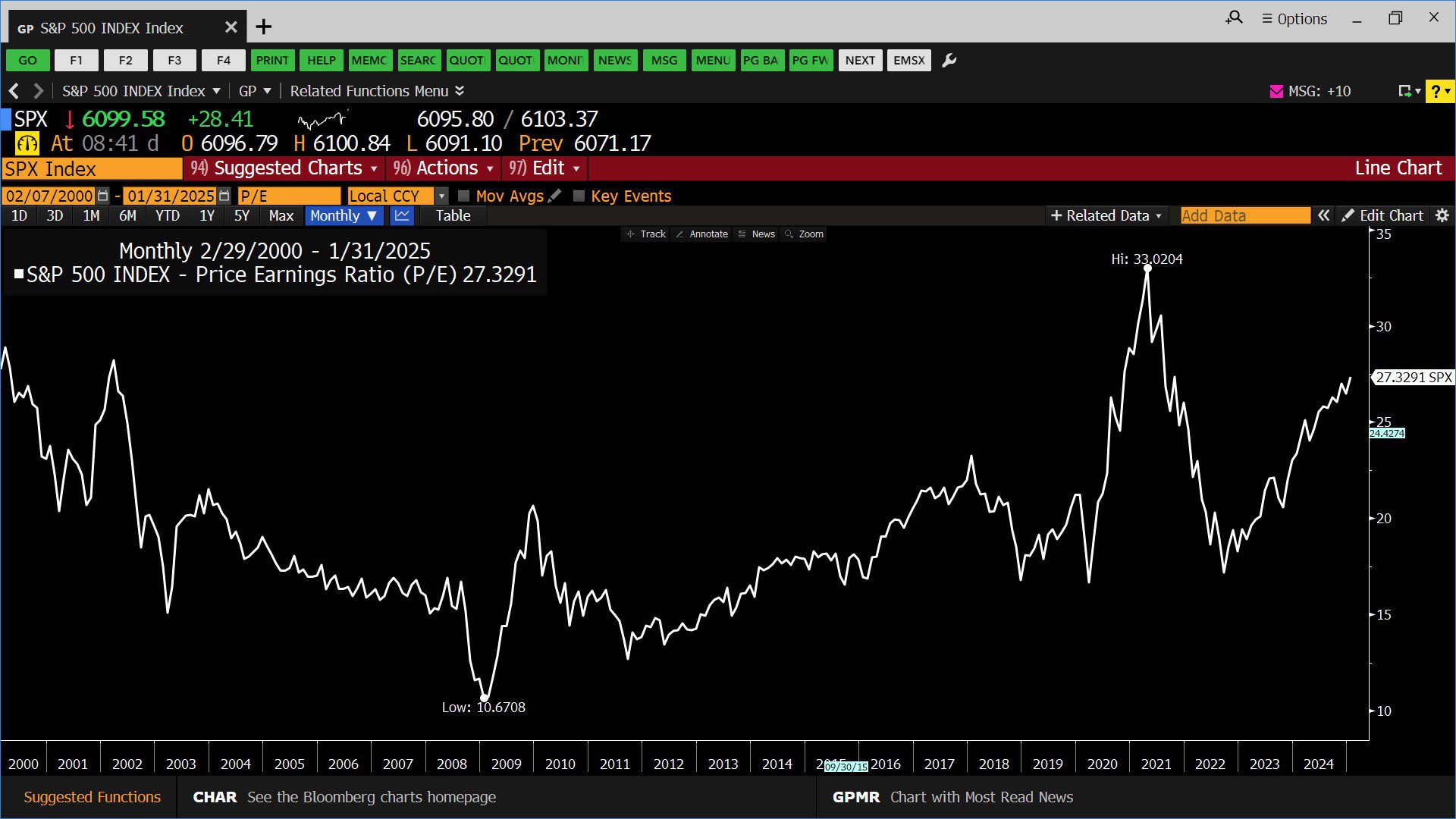Open the start date calendar picker
The image size is (1456, 819).
click(103, 196)
